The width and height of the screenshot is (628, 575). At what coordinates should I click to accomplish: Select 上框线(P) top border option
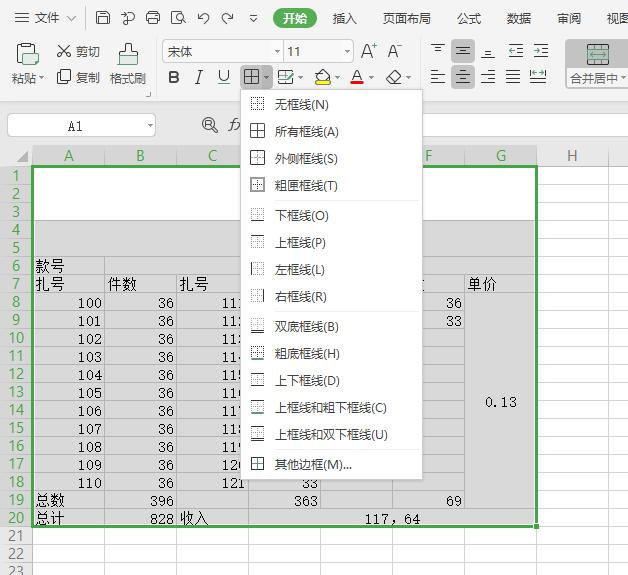pyautogui.click(x=332, y=242)
